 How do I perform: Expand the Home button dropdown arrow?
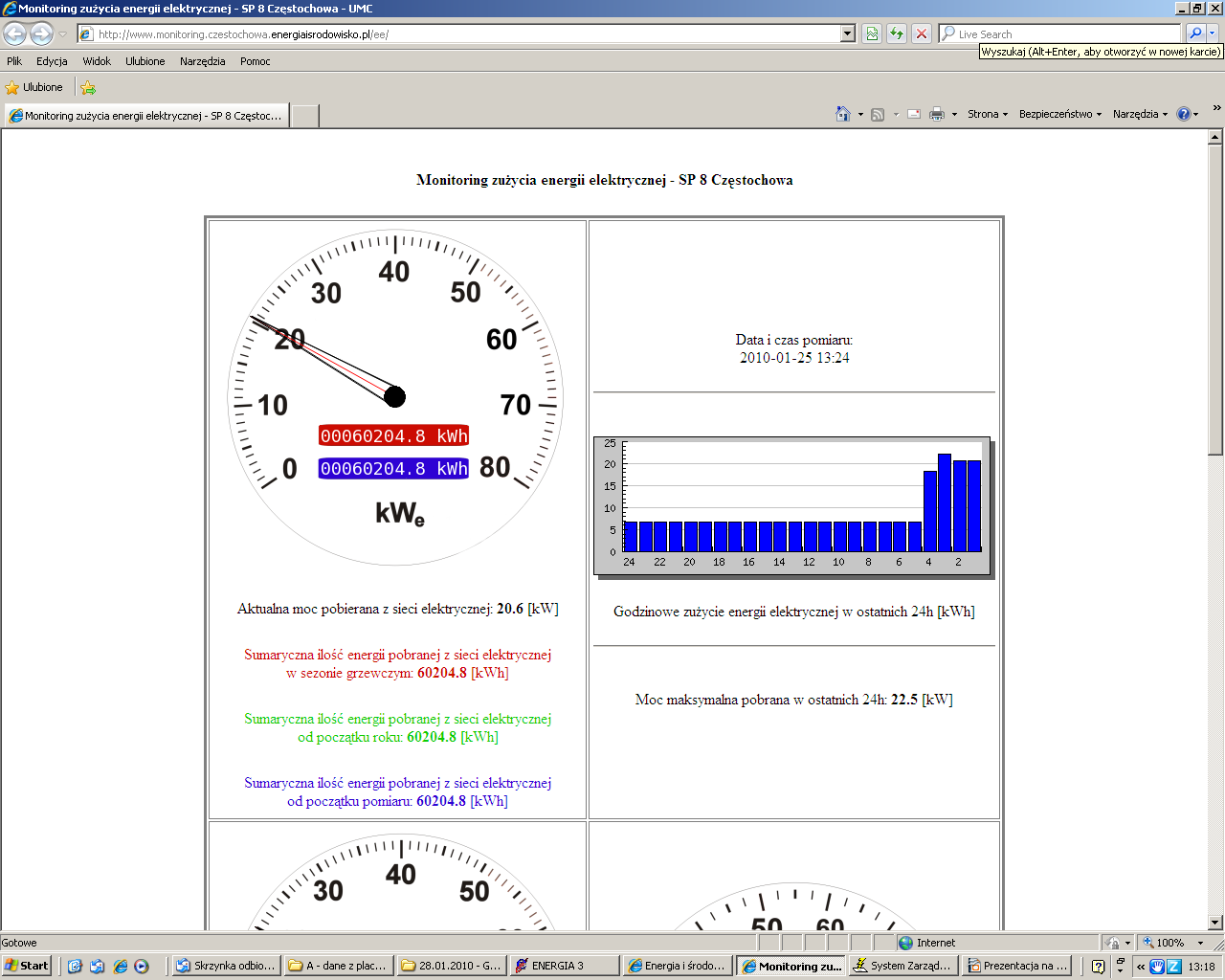coord(860,115)
